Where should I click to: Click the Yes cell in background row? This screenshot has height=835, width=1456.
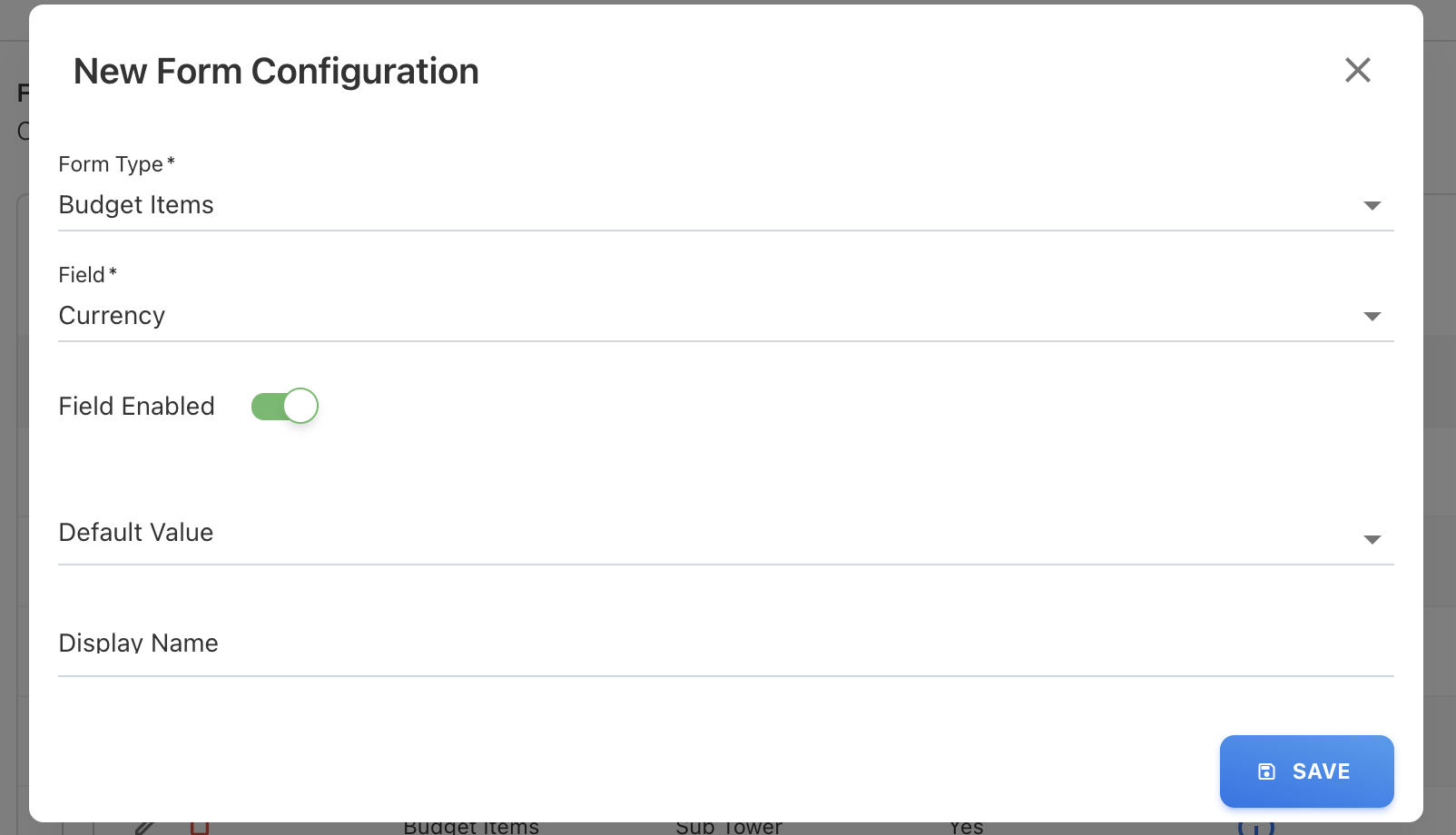(x=966, y=828)
